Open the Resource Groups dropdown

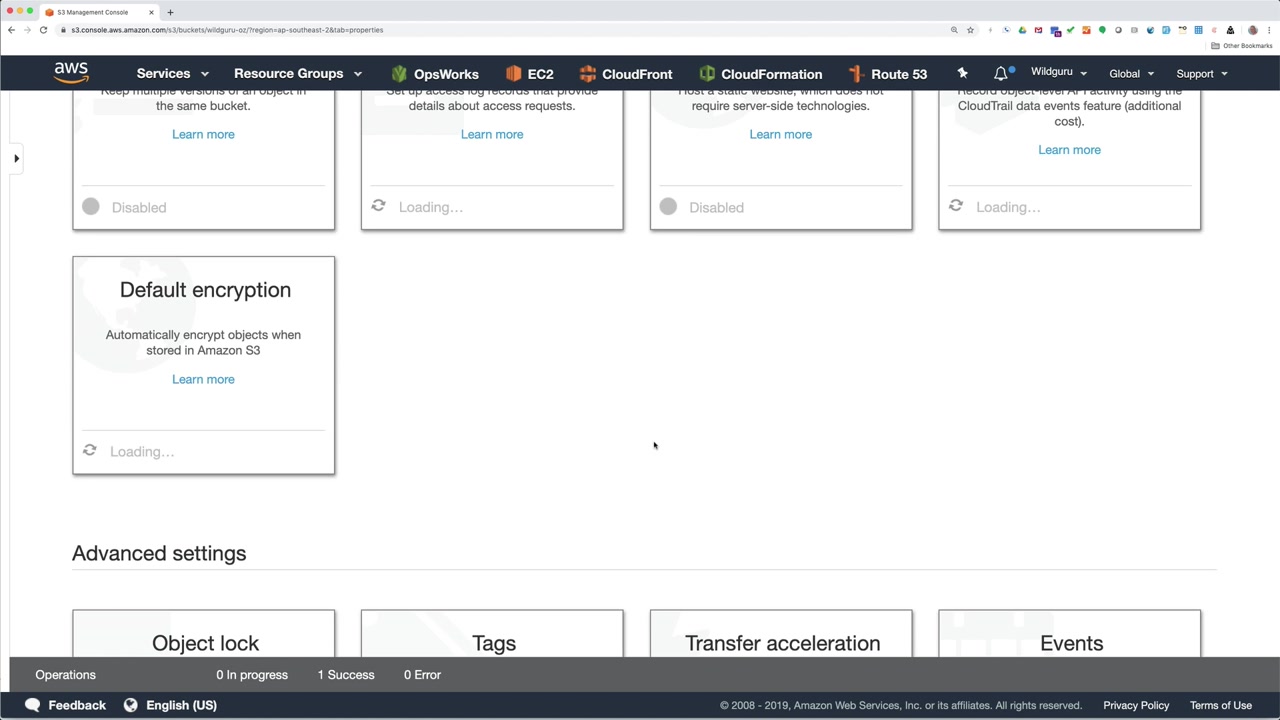(x=298, y=73)
